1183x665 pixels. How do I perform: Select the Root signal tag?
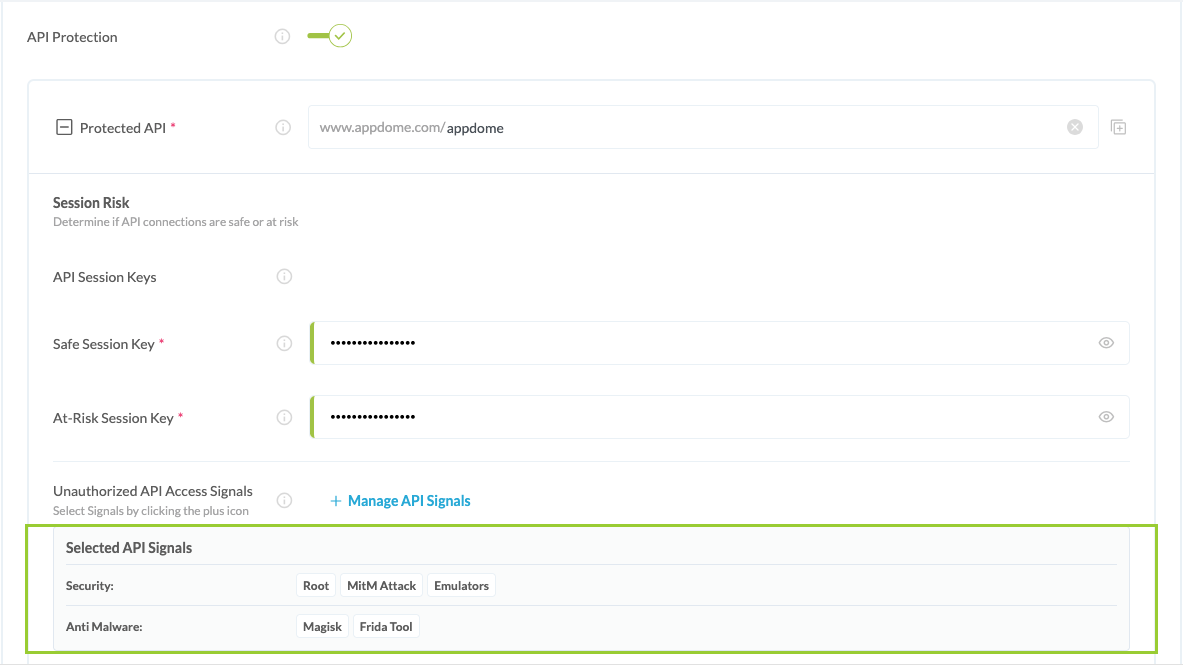pos(316,586)
